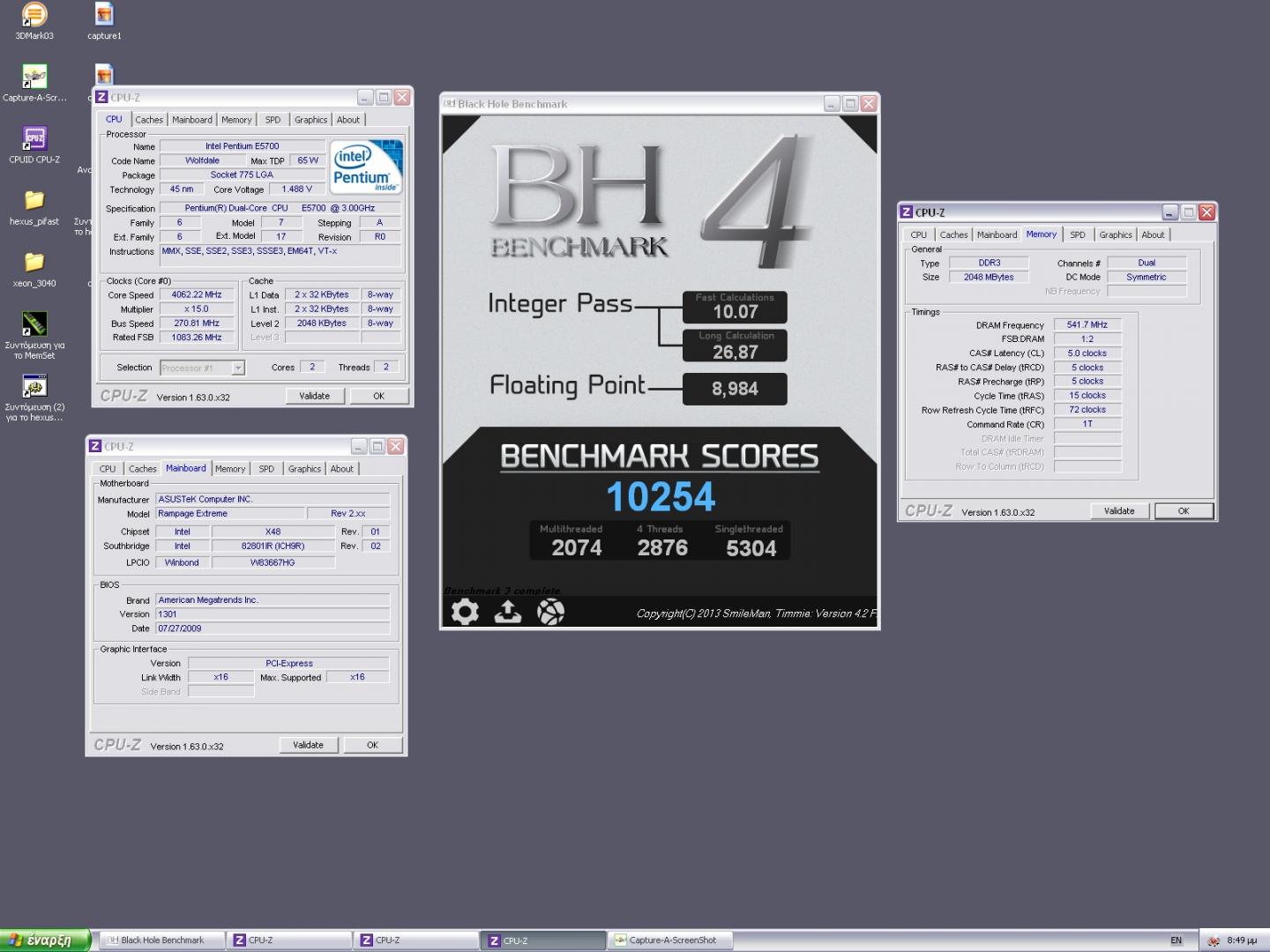
Task: Click the Floating Point result 8,984
Action: (735, 389)
